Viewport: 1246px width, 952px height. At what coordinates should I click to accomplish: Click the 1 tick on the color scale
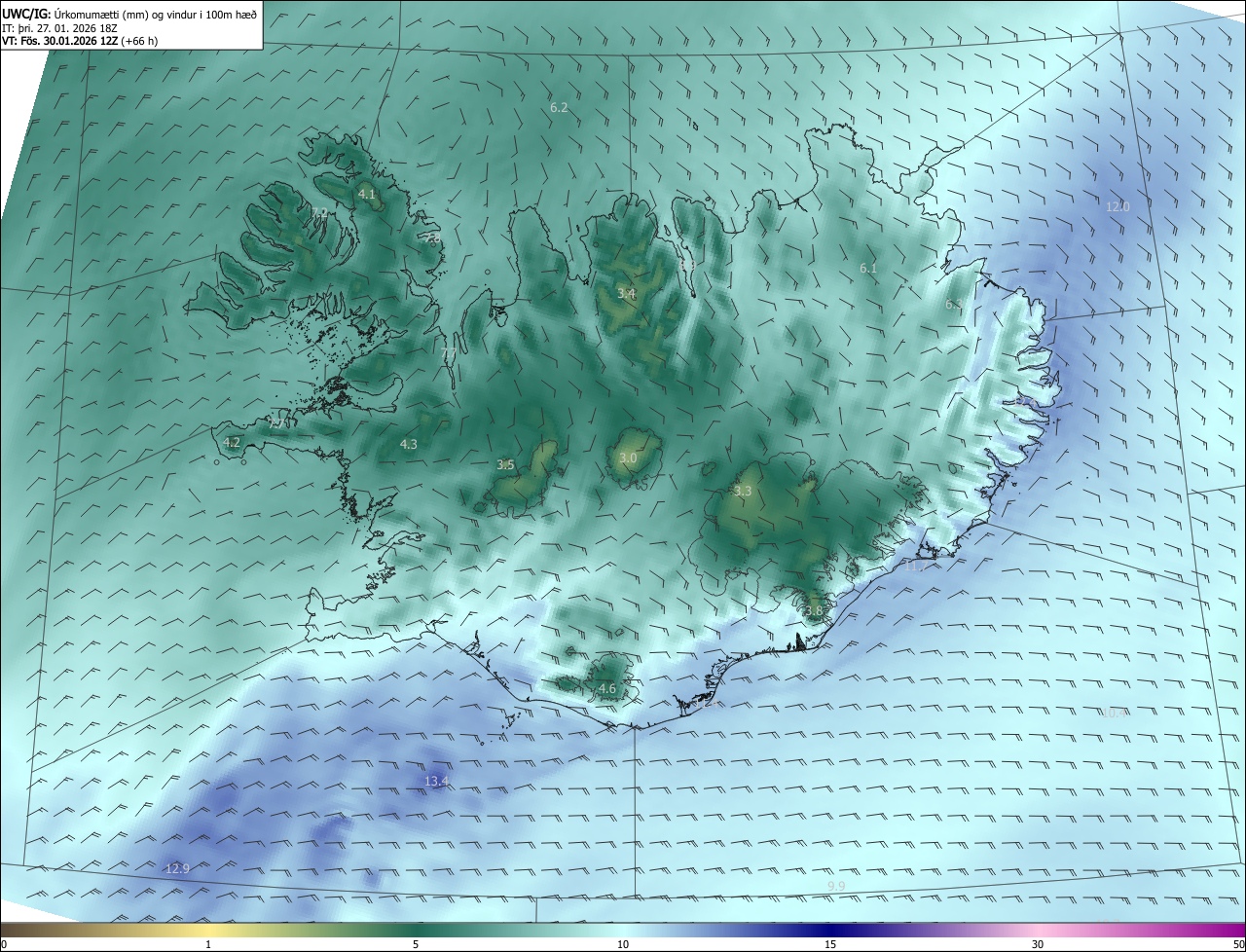point(208,944)
